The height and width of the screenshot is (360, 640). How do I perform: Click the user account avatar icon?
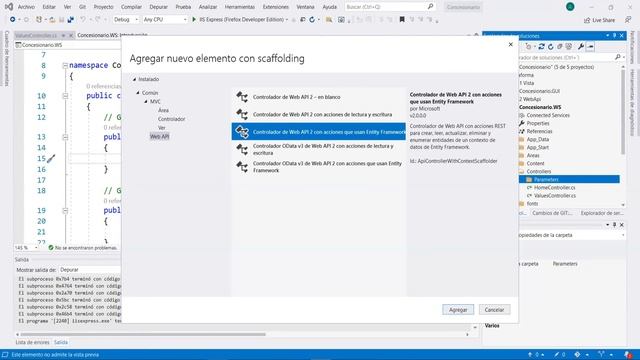570,7
